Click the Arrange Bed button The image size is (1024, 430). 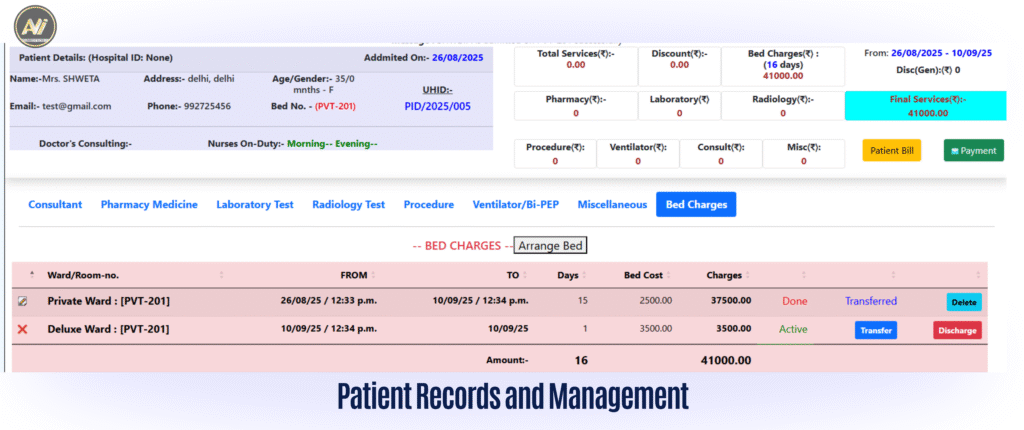point(550,246)
